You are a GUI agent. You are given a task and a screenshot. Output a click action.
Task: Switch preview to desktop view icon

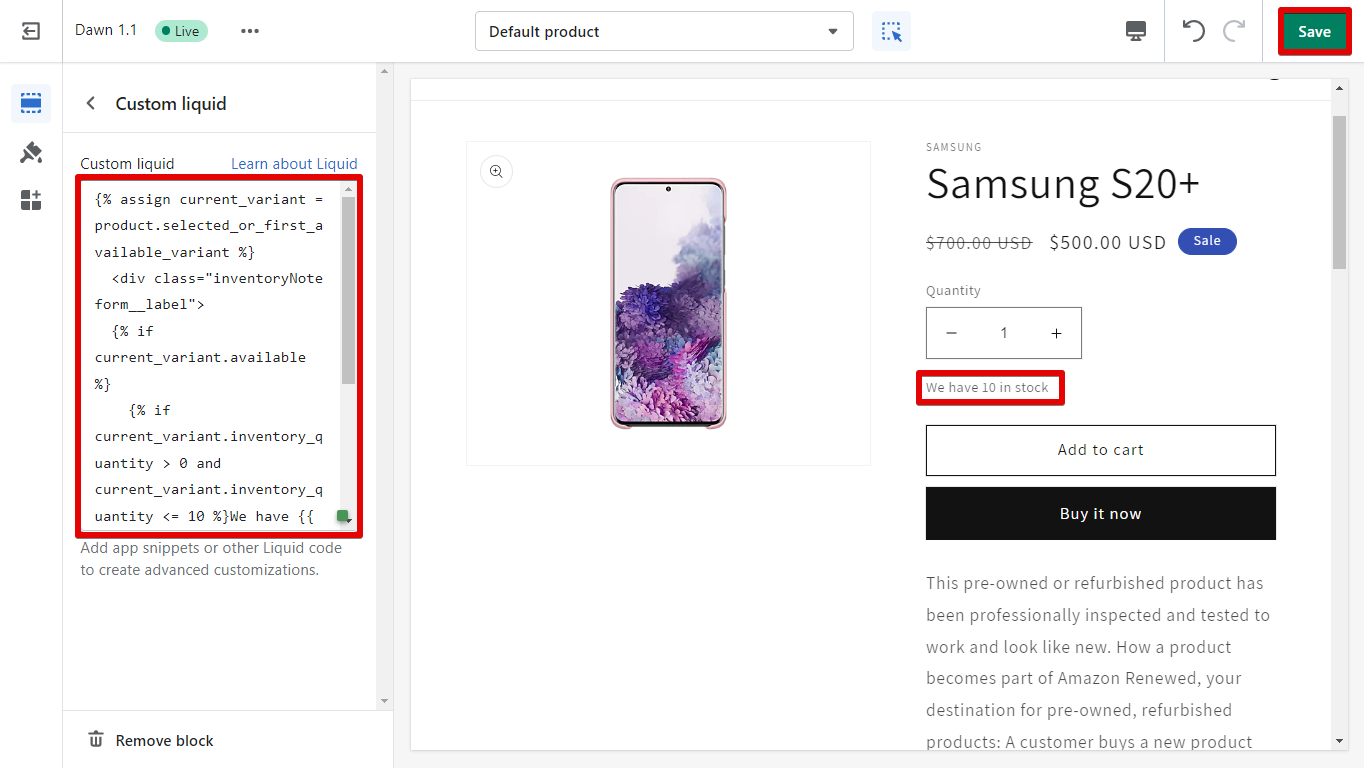click(x=1136, y=31)
